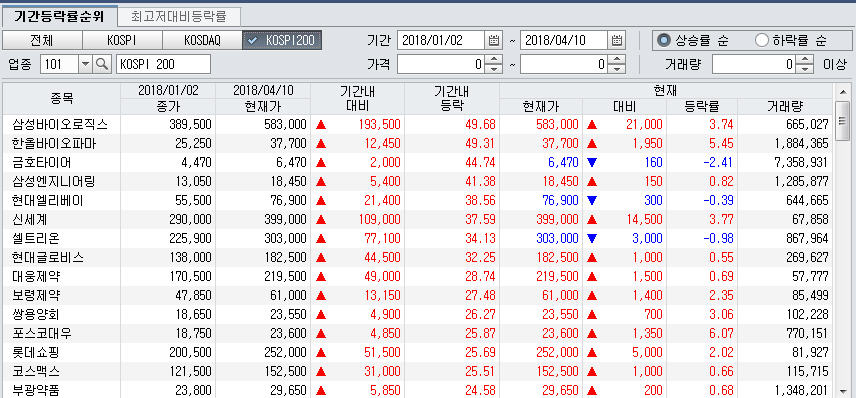Click the 등락률 column header
This screenshot has height=398, width=856.
coord(702,107)
